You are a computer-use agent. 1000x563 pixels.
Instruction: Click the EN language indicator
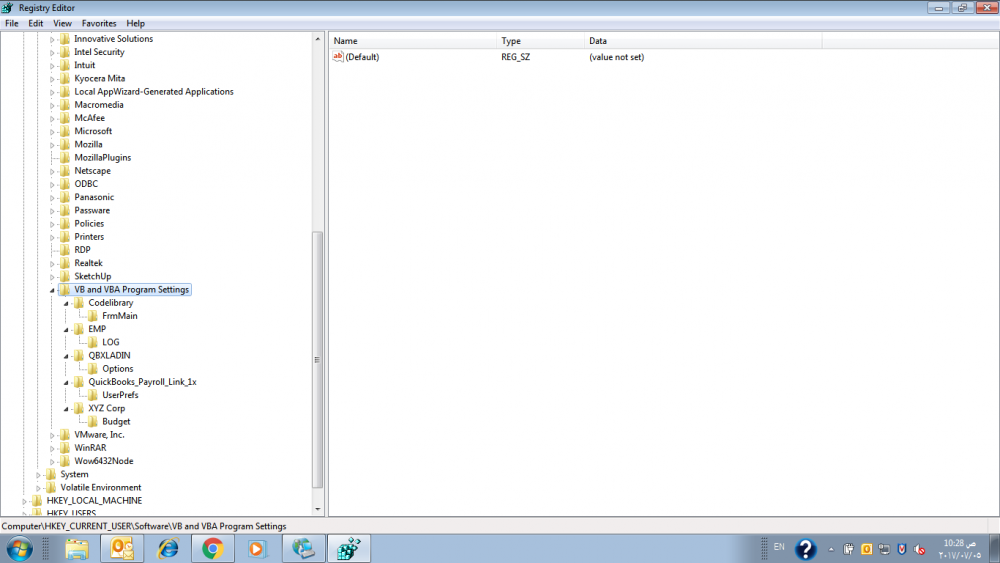tap(779, 547)
